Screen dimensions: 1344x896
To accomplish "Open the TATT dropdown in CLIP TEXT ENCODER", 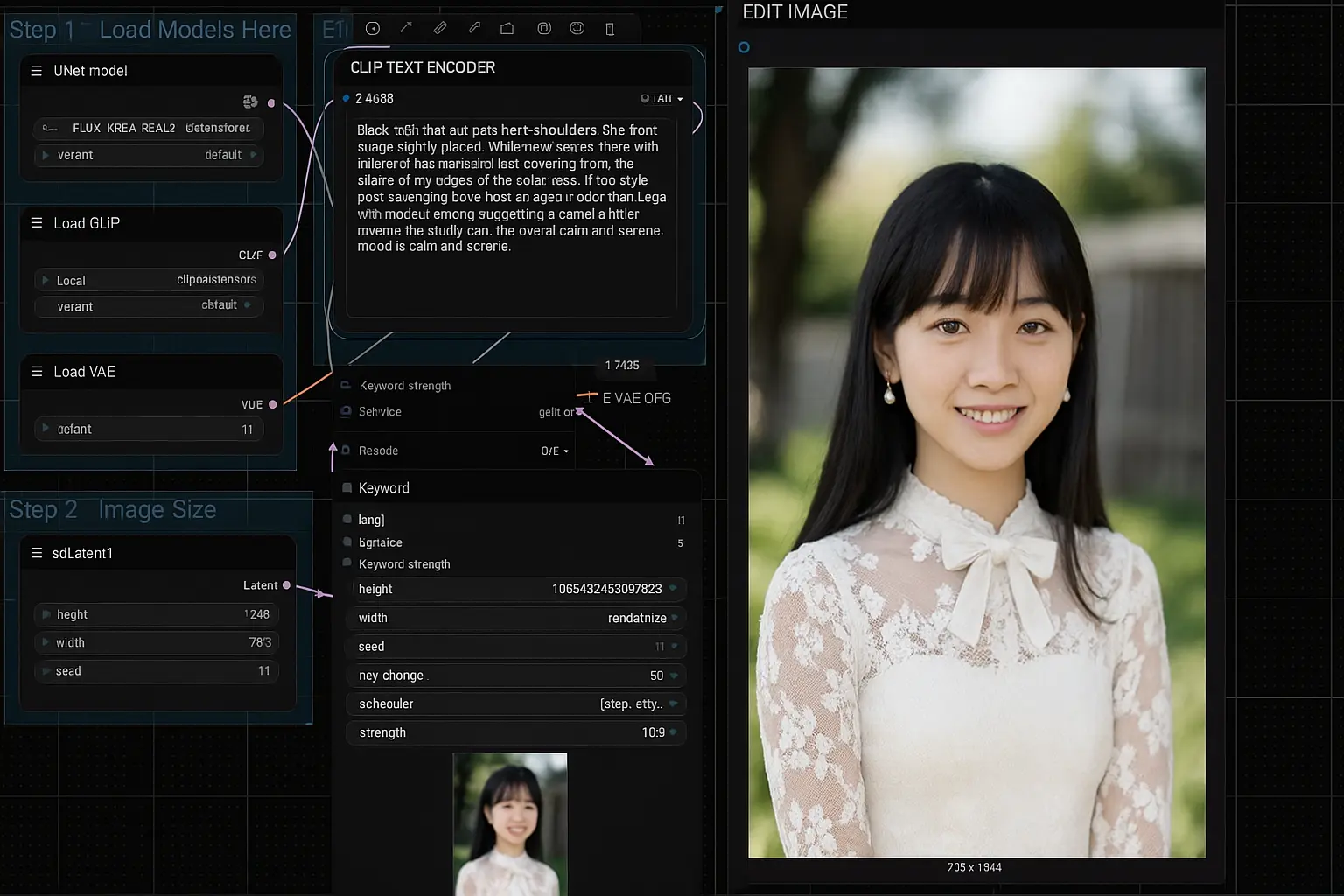I will [661, 99].
